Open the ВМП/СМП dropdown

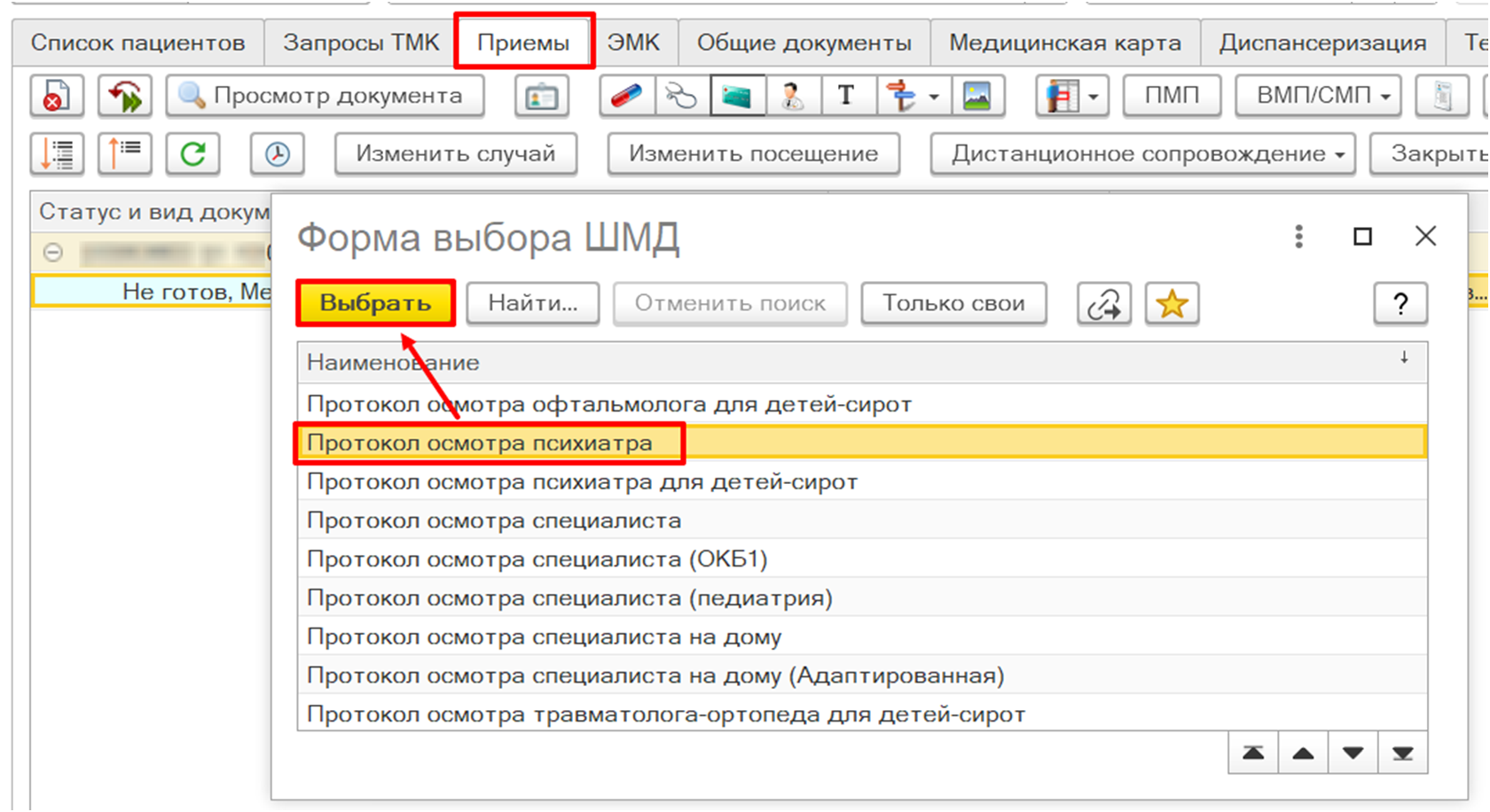[x=1319, y=96]
